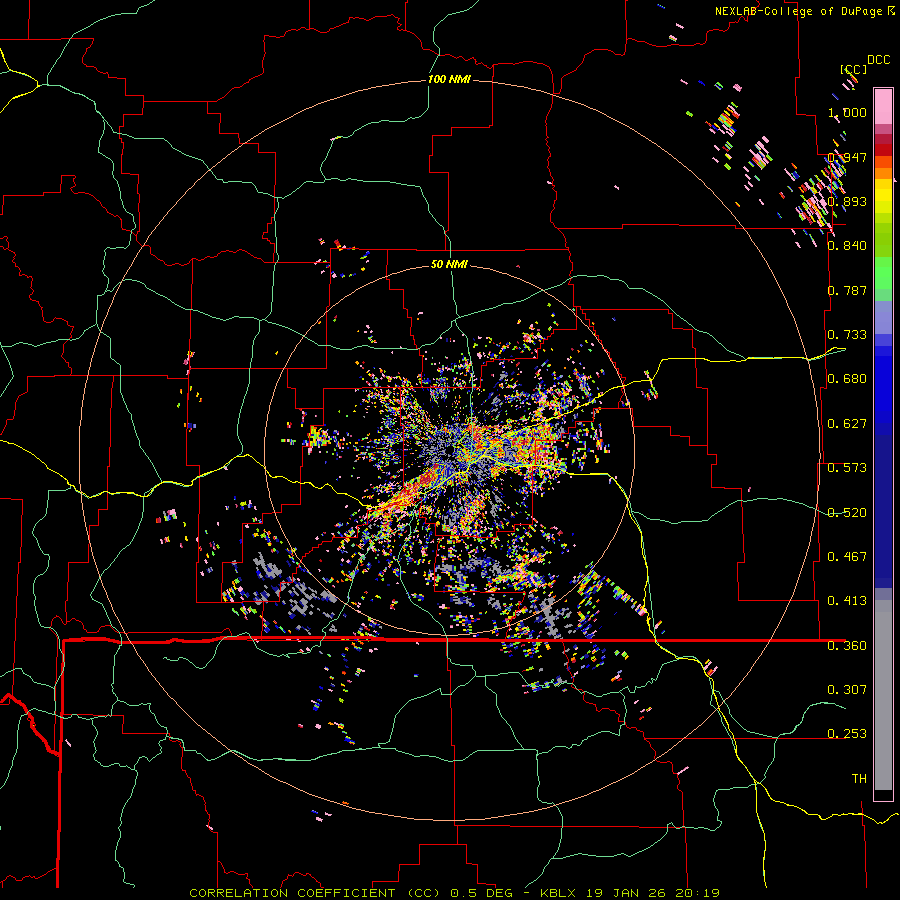Pick the pink segment of the color bar
The image size is (900, 900).
[x=883, y=106]
